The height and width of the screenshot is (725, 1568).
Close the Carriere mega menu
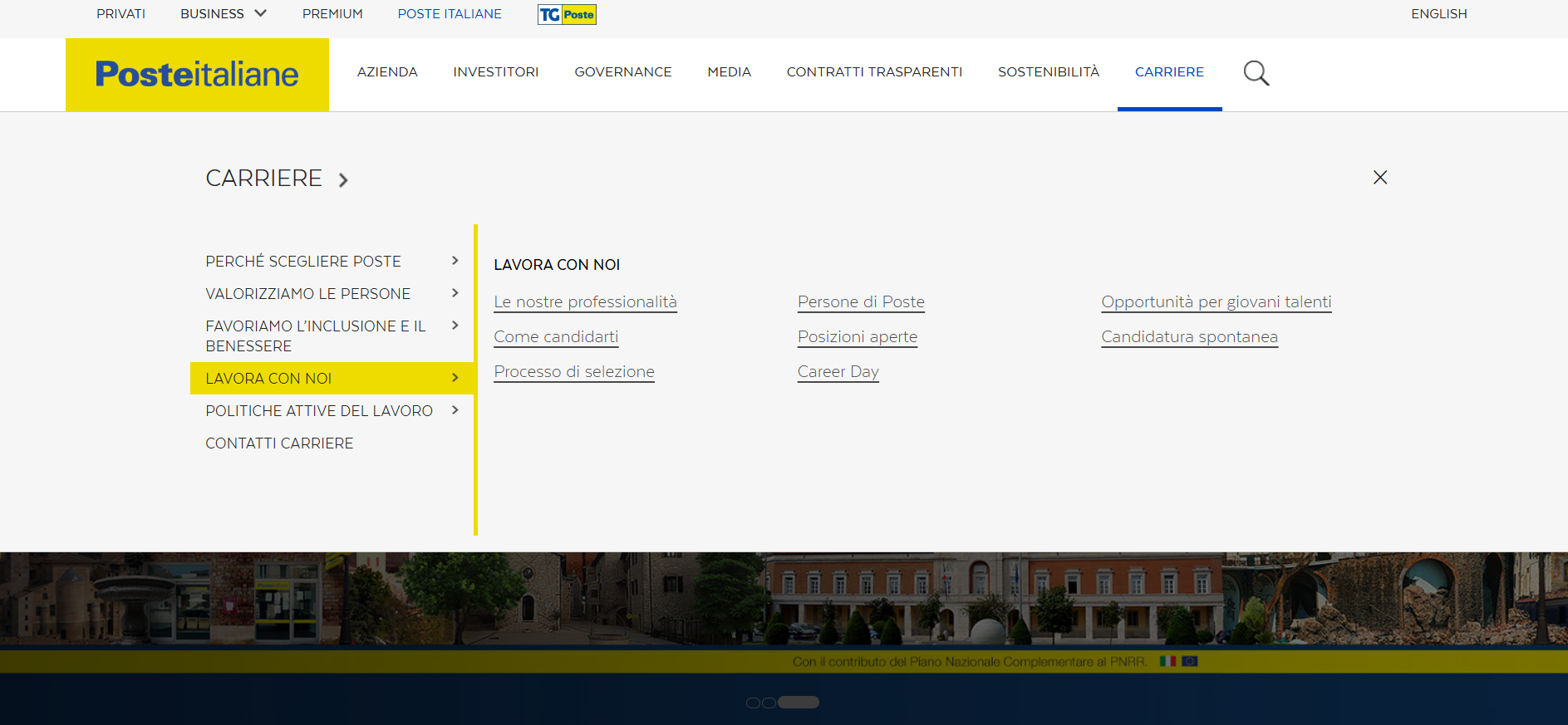pos(1379,177)
